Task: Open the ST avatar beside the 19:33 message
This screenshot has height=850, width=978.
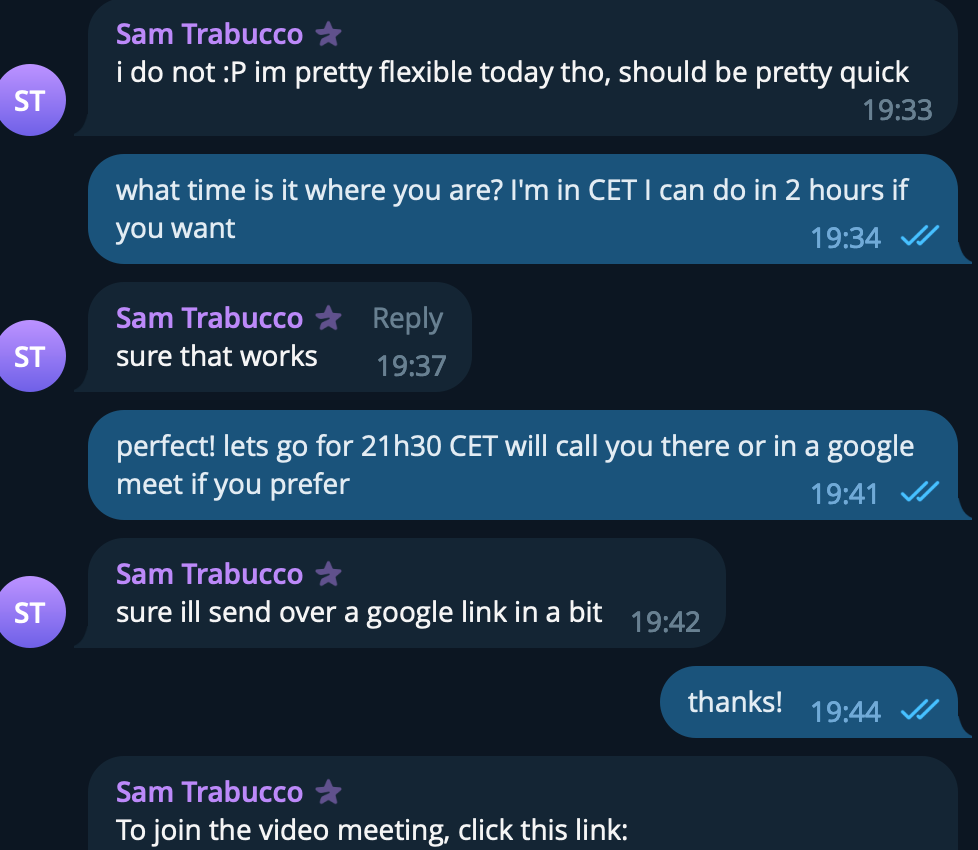Action: (x=29, y=99)
